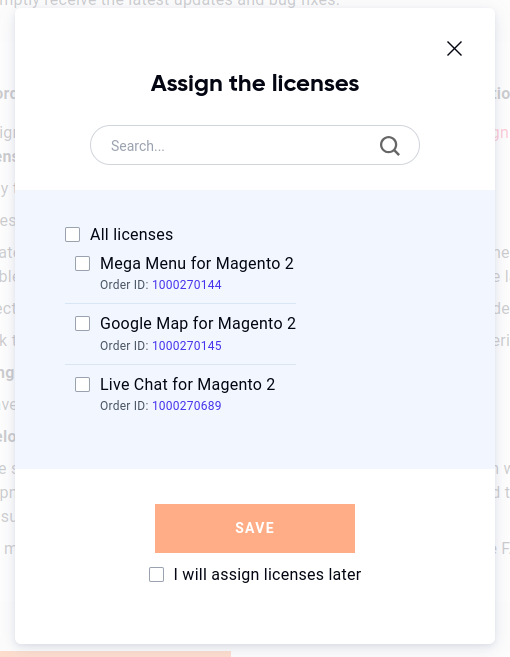Screen dimensions: 510x657
Task: Click the I will assign licenses later text
Action: tap(267, 574)
